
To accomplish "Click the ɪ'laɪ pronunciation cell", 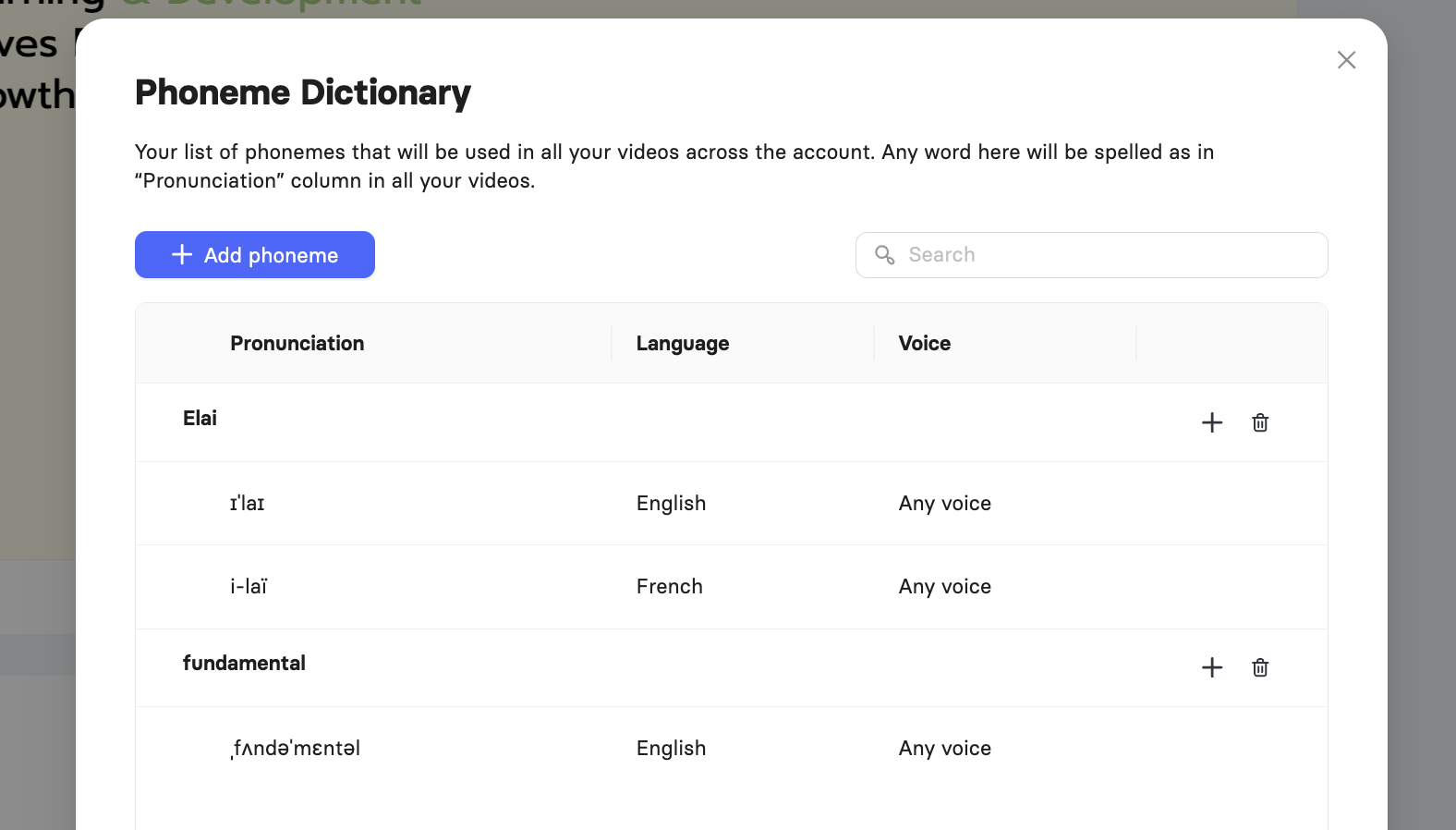I will pyautogui.click(x=248, y=504).
